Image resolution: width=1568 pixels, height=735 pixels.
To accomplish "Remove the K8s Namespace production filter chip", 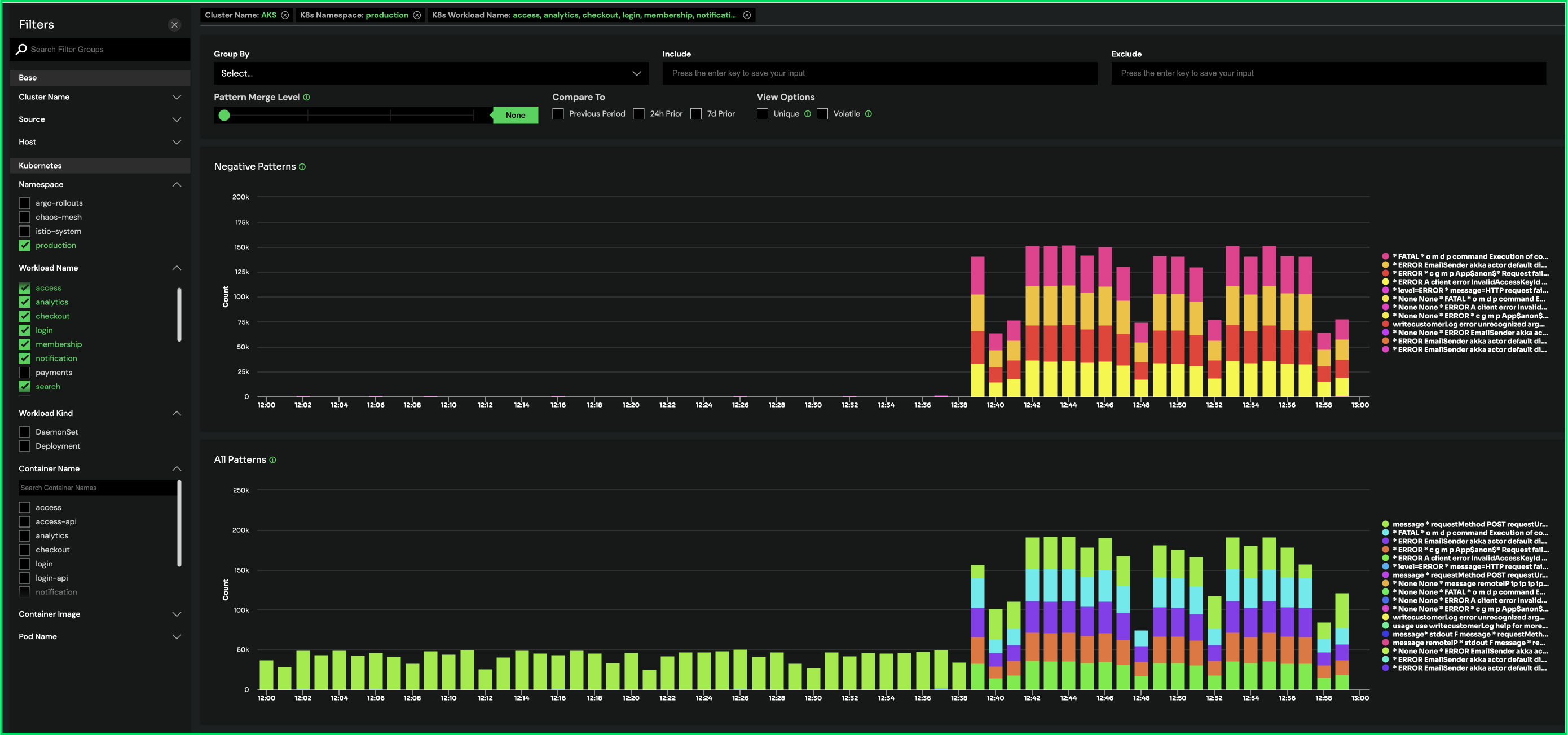I will point(417,15).
